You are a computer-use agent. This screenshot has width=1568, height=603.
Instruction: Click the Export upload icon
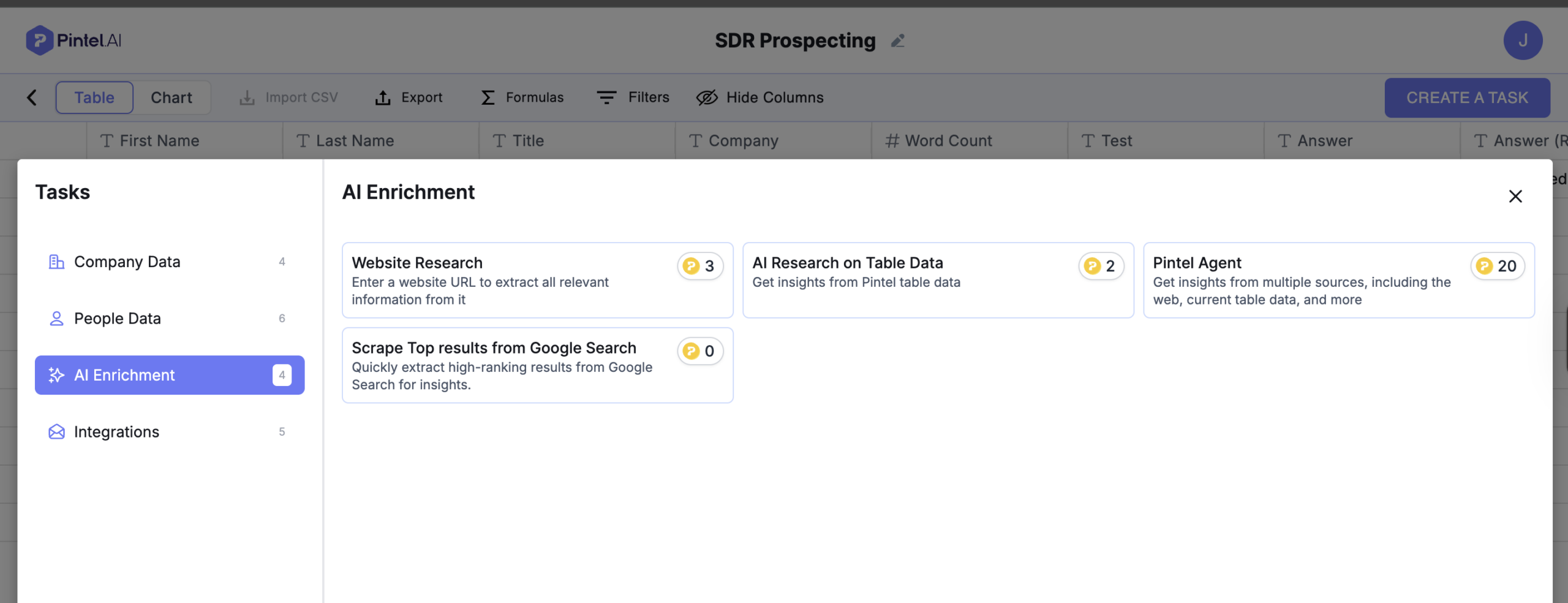click(x=383, y=97)
